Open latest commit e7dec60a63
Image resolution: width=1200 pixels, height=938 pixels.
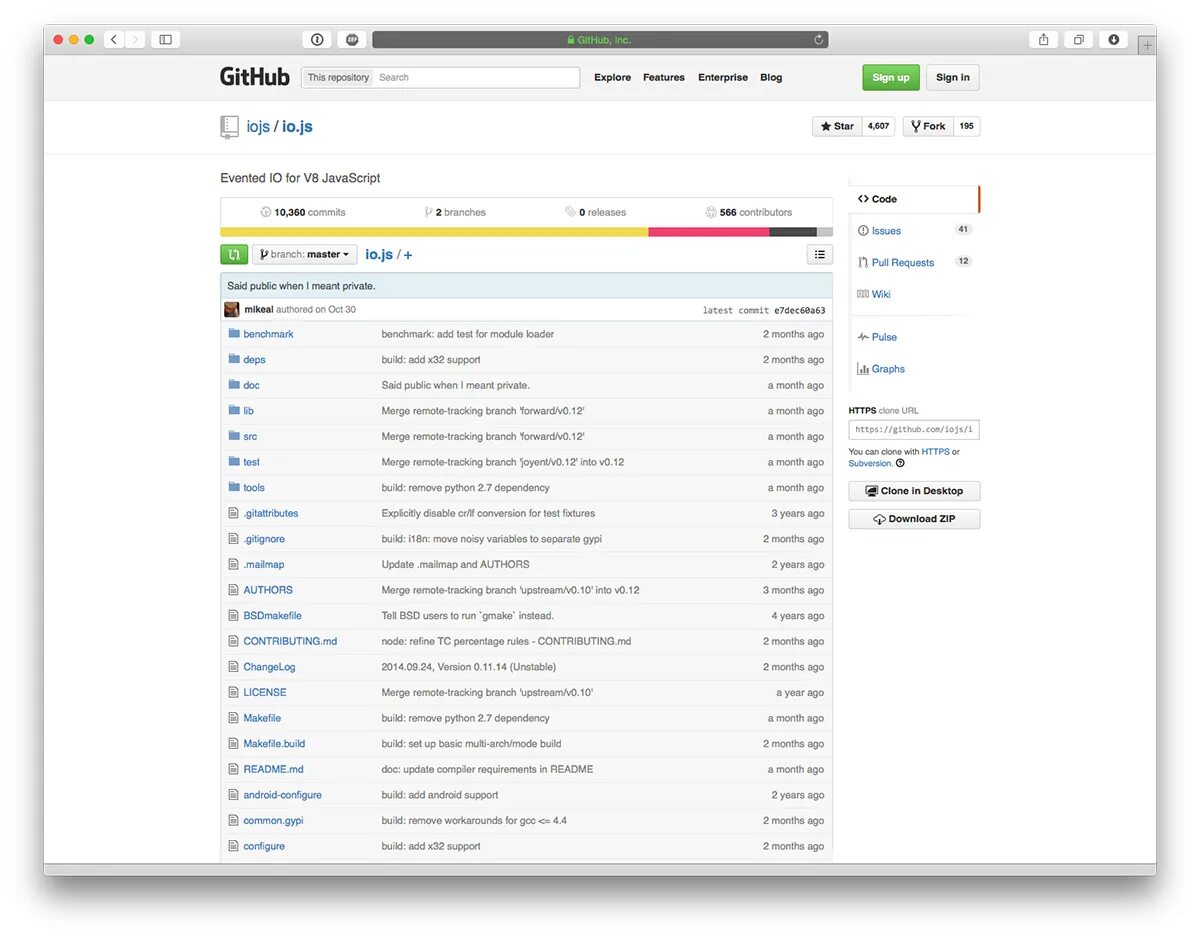pos(800,310)
